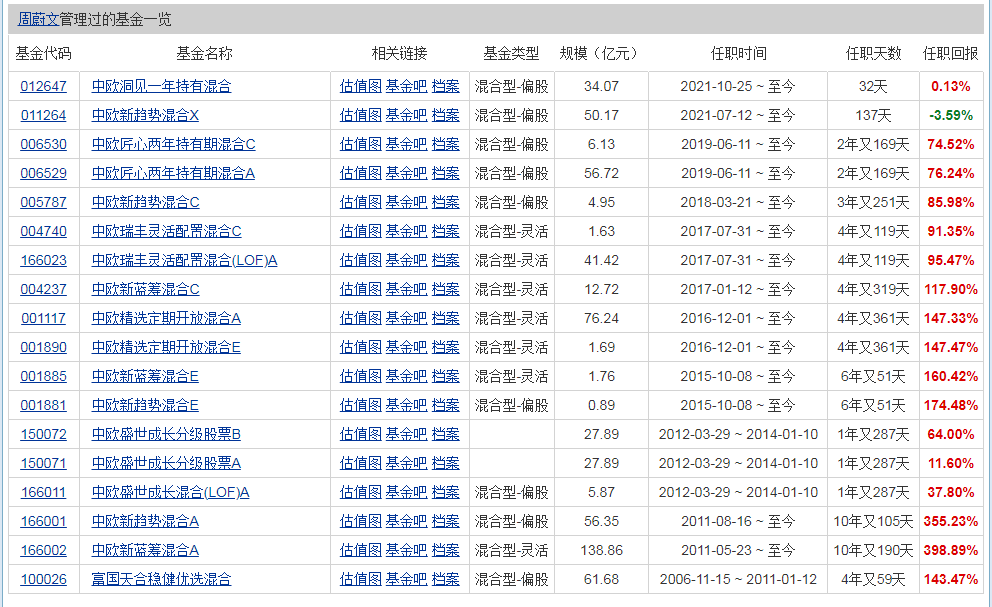
Task: Select the 138.86 fund size cell
Action: pyautogui.click(x=602, y=551)
